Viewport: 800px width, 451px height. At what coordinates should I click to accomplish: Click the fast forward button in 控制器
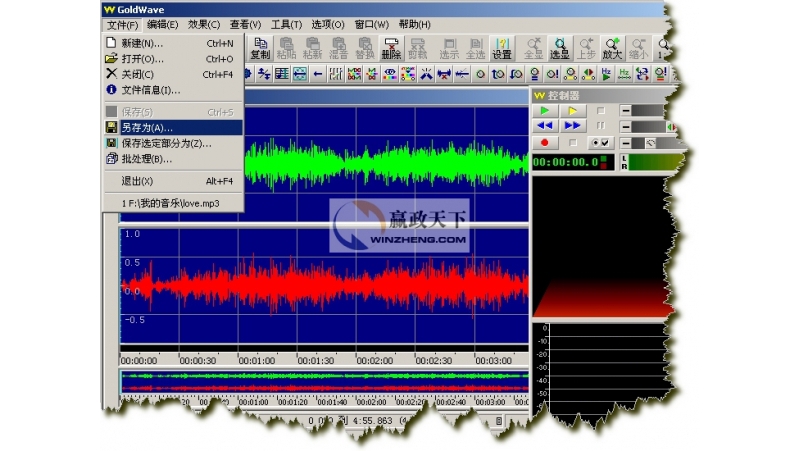(x=572, y=126)
